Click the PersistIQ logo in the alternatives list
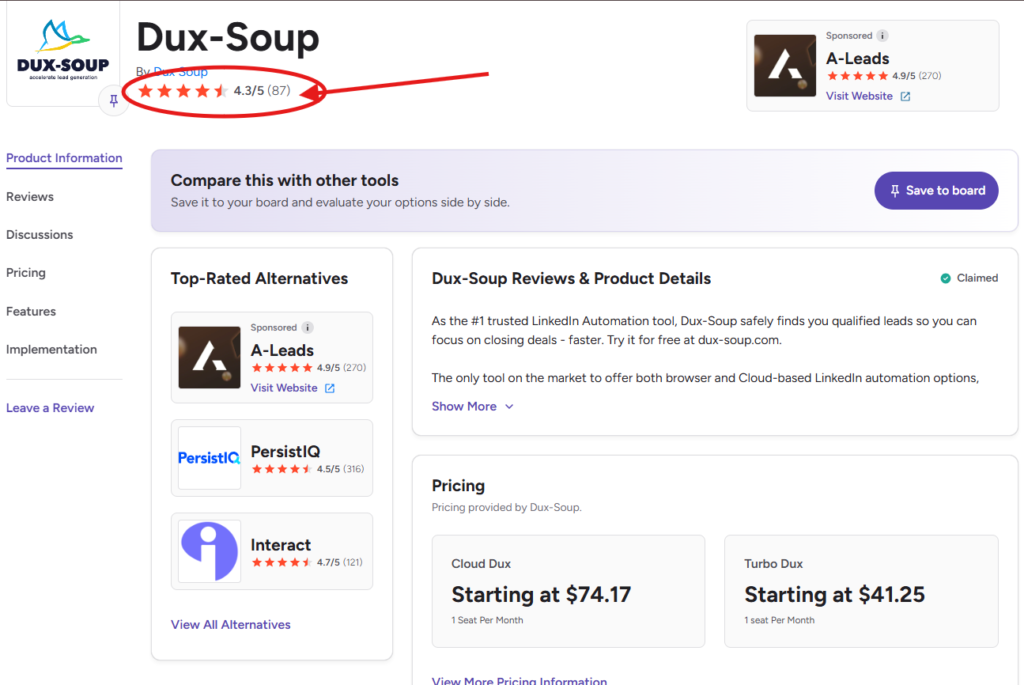Image resolution: width=1024 pixels, height=685 pixels. point(209,458)
